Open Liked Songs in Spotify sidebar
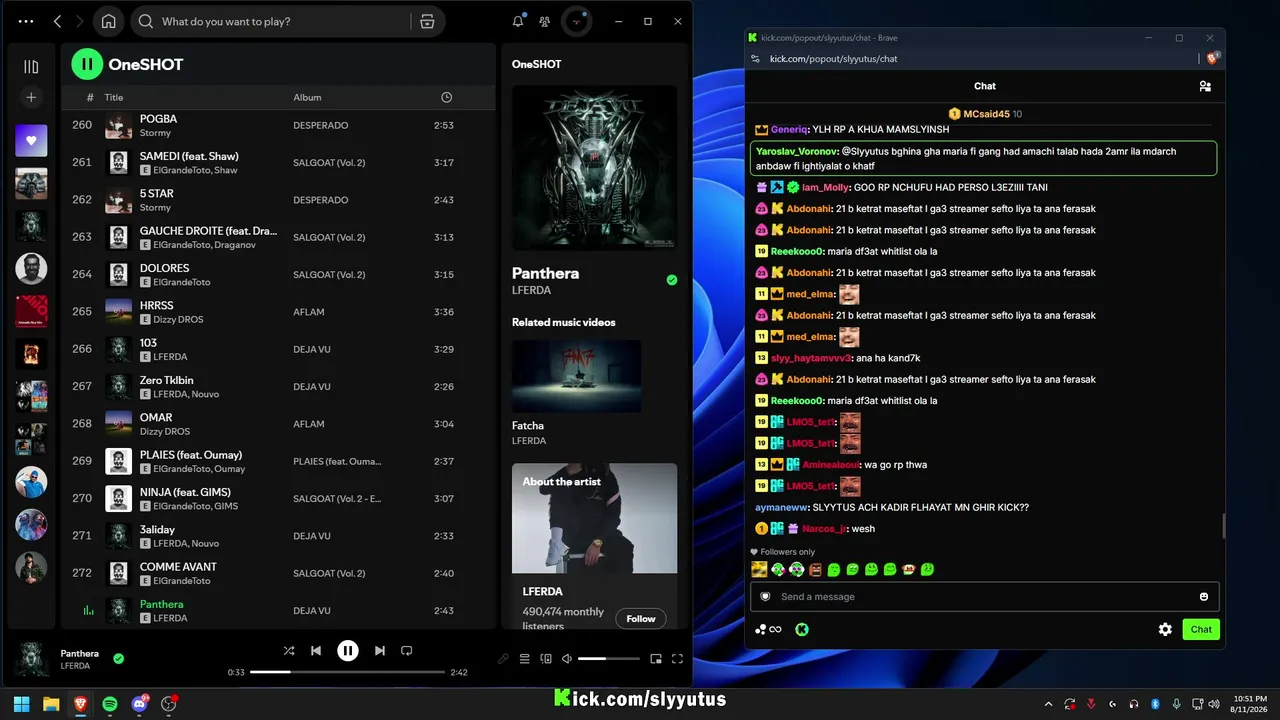1280x720 pixels. pos(31,141)
